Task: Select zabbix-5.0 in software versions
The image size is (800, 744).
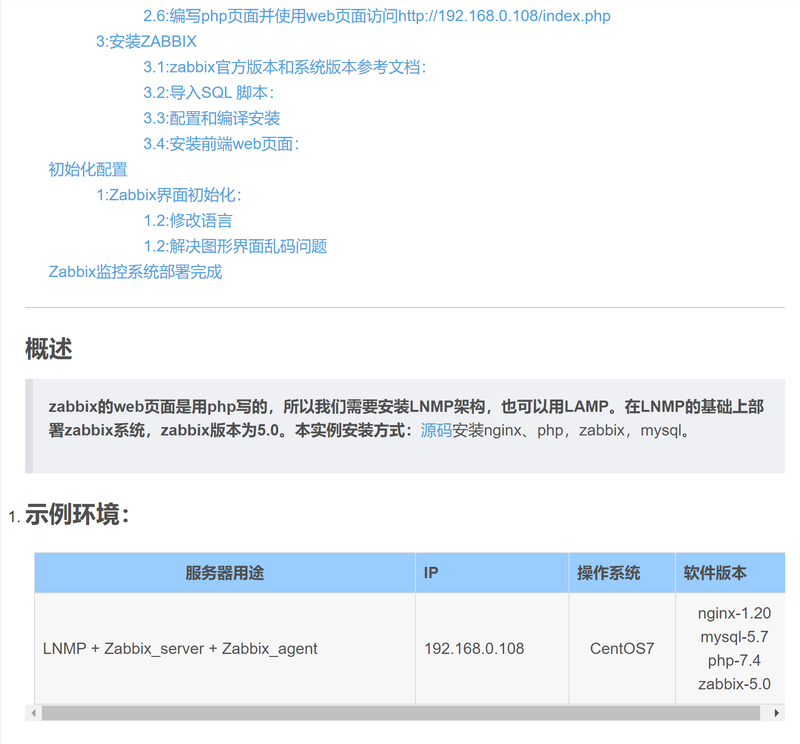Action: (734, 684)
